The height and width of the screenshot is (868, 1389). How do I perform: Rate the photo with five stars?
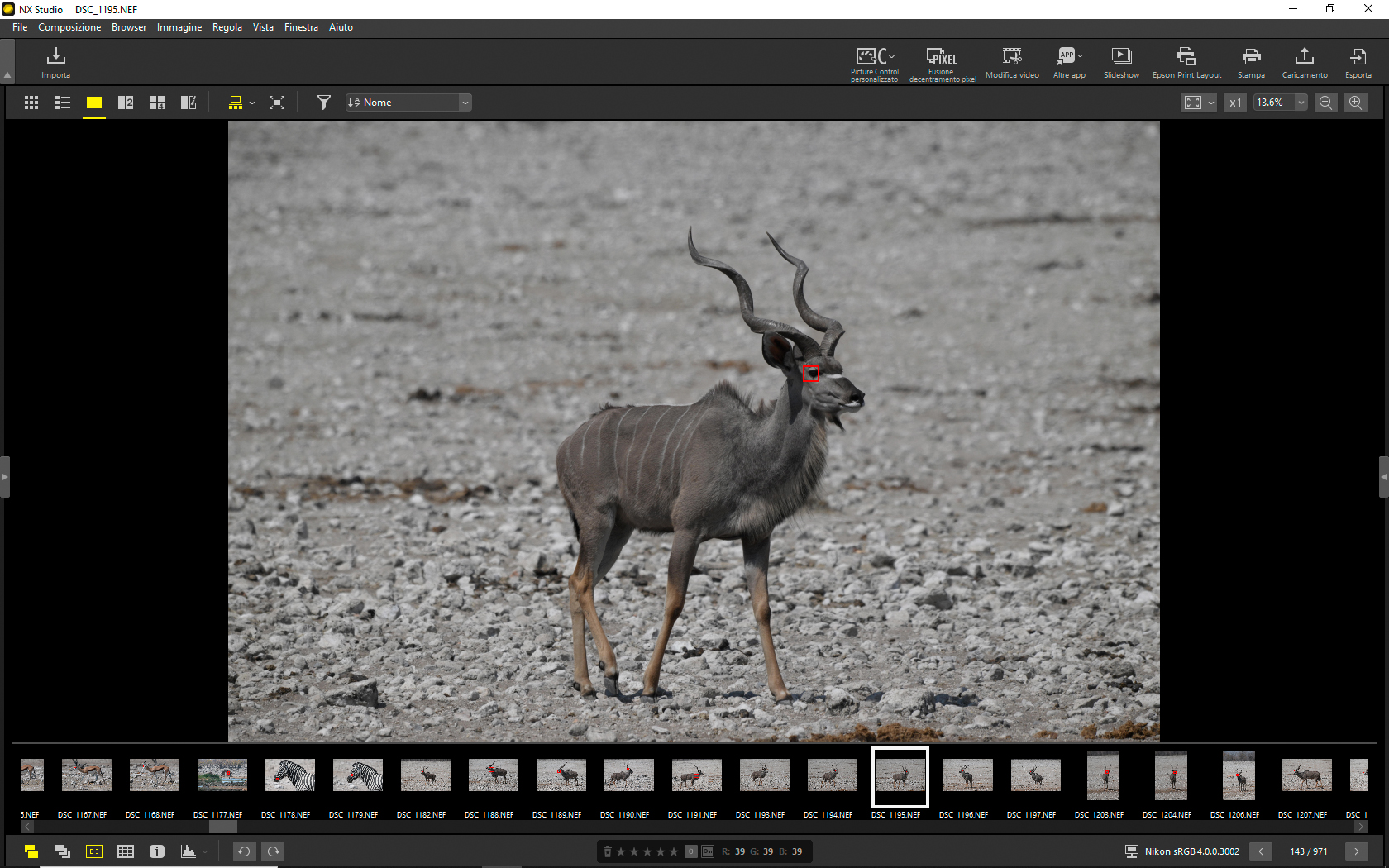click(673, 851)
